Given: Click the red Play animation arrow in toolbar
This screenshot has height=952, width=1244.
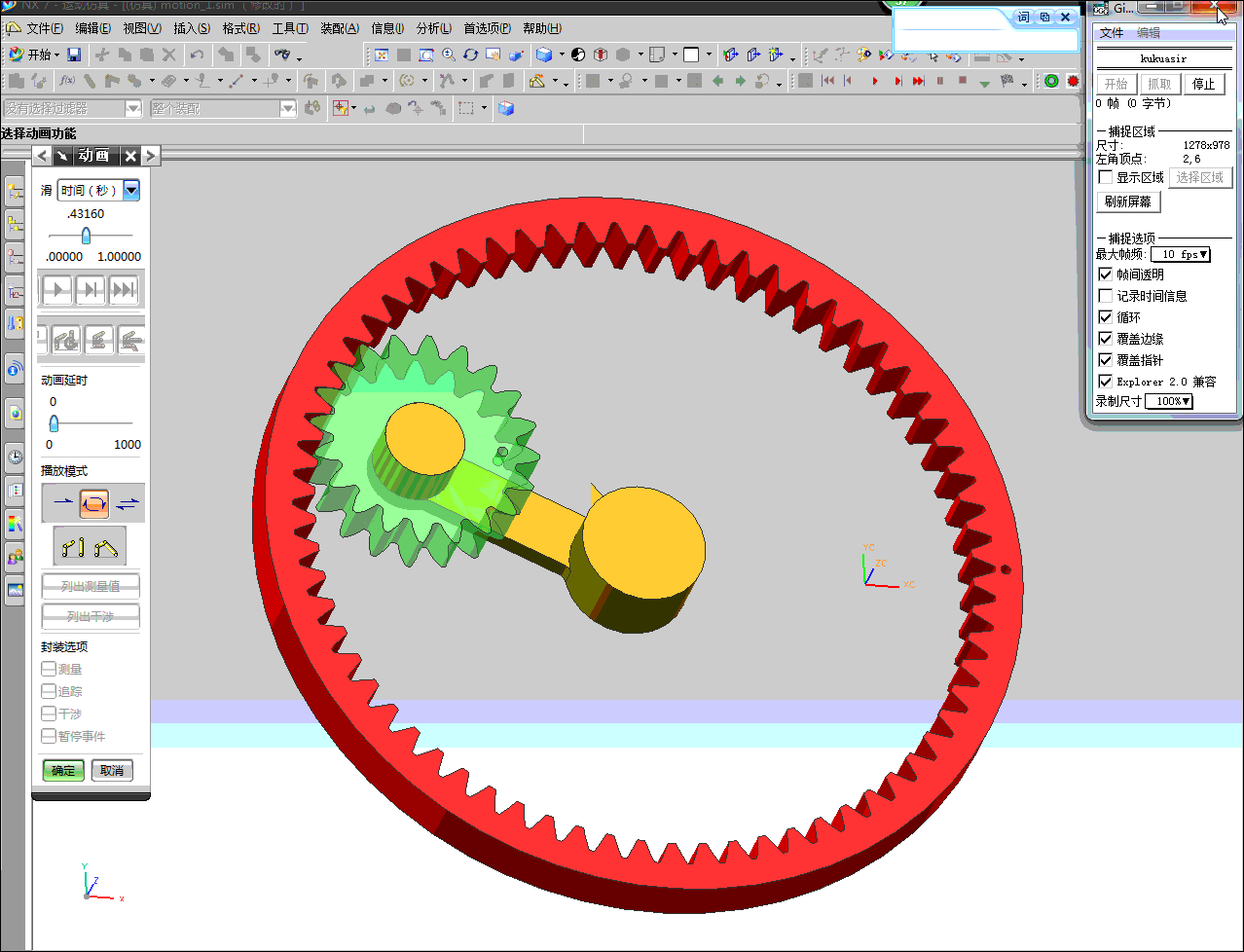Looking at the screenshot, I should (875, 81).
